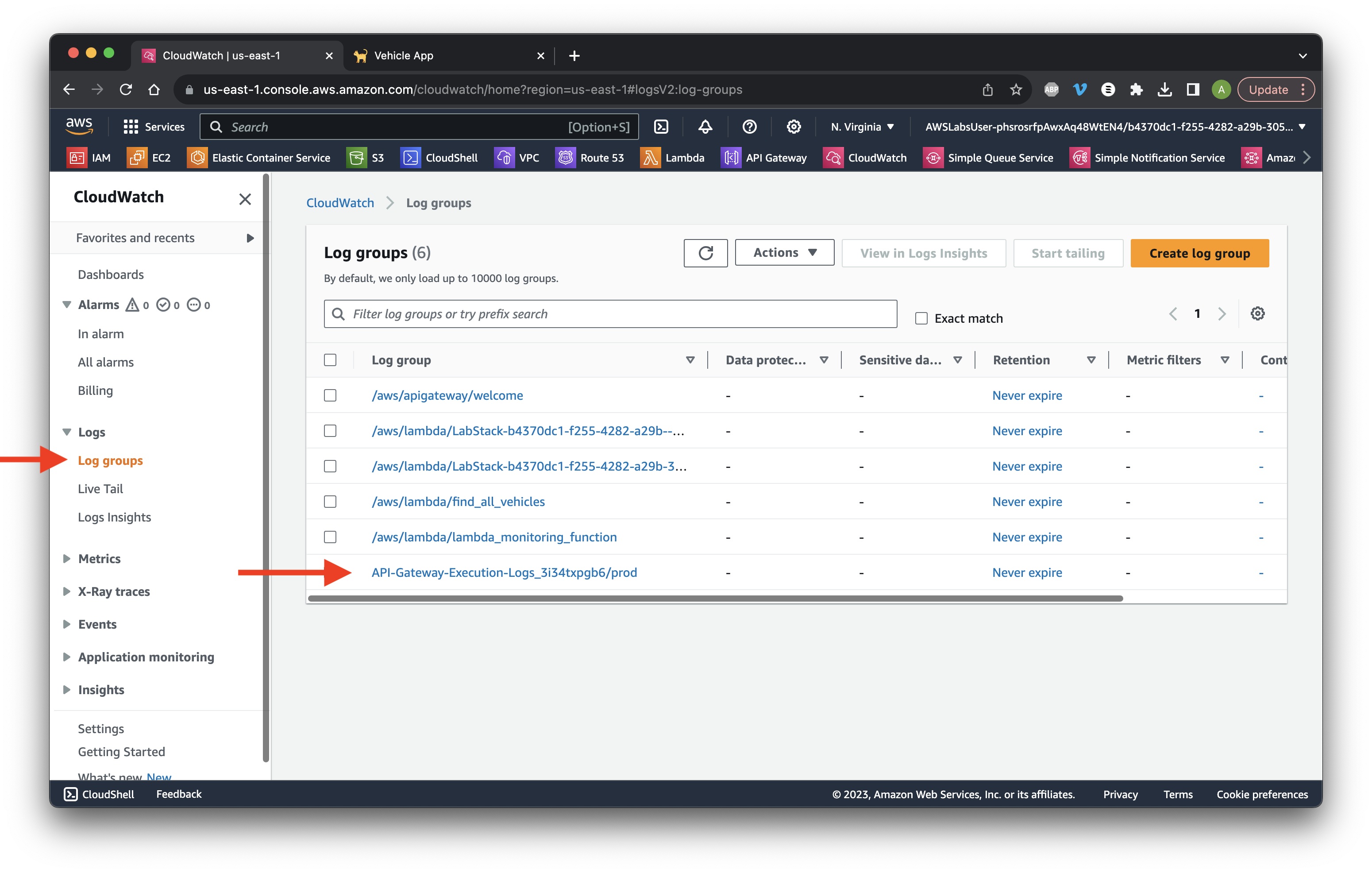Expand the Metrics section
Screen dimensions: 1372x873
coord(67,558)
